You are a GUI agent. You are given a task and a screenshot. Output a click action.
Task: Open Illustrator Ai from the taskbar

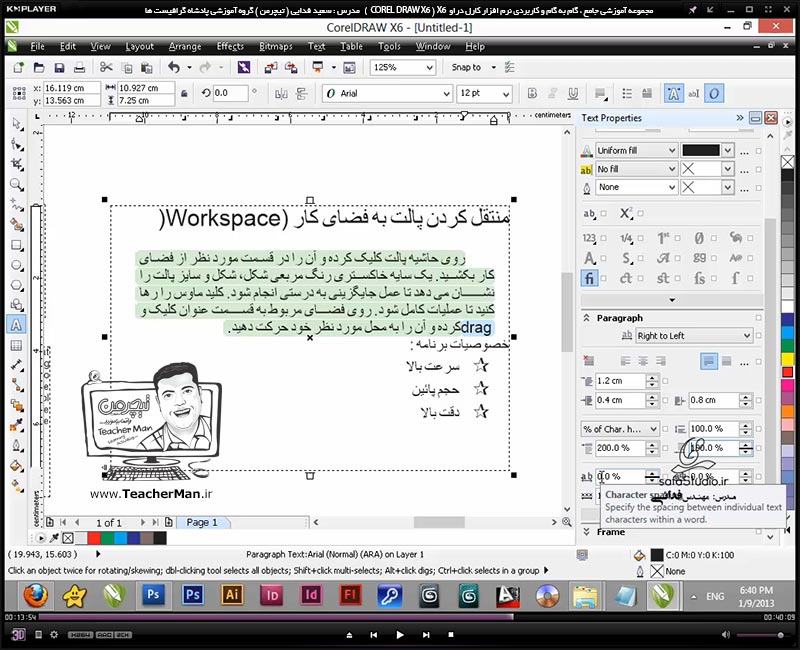[232, 595]
